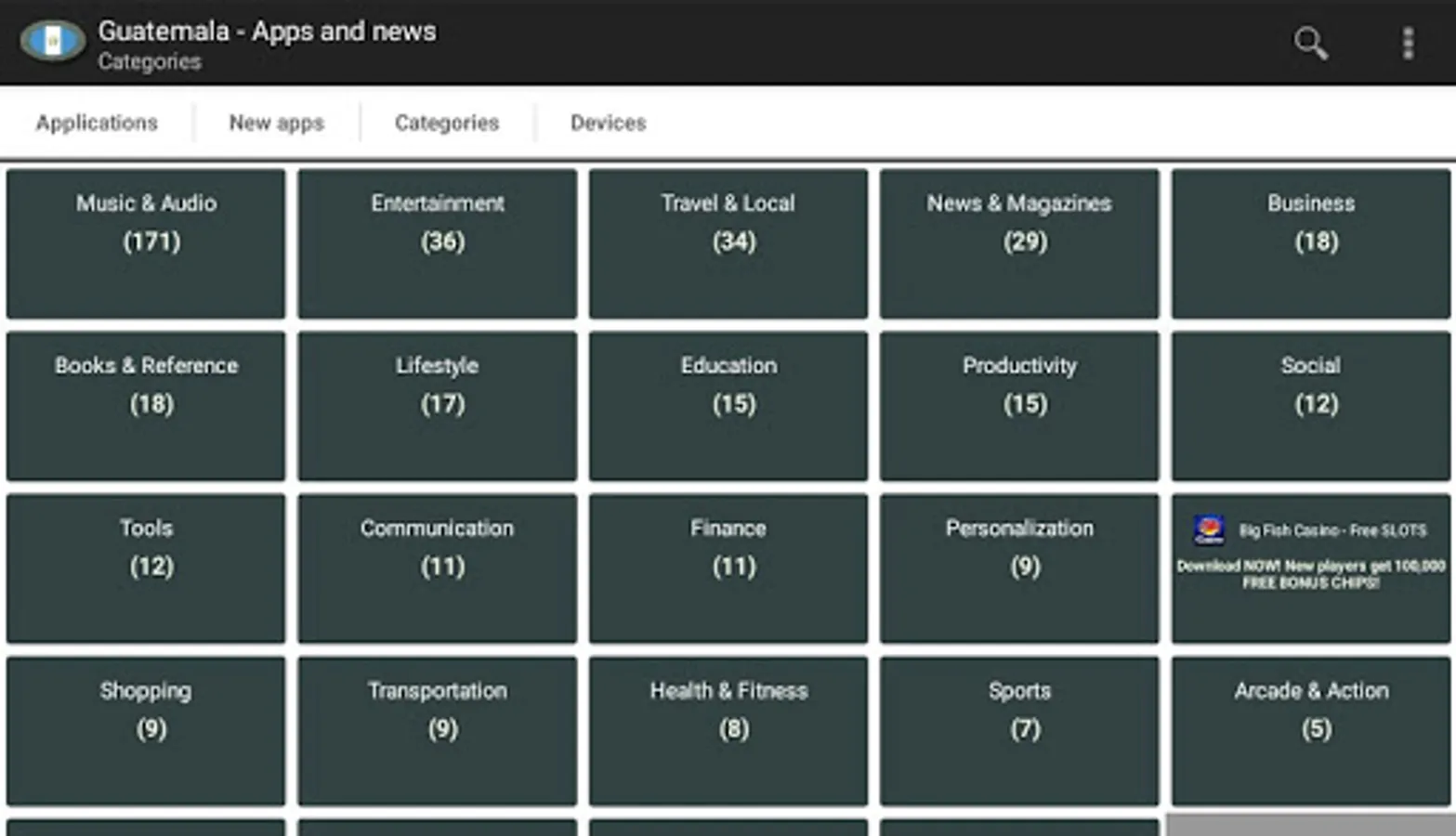Select the Personalization category tile
This screenshot has width=1456, height=836.
point(1019,568)
